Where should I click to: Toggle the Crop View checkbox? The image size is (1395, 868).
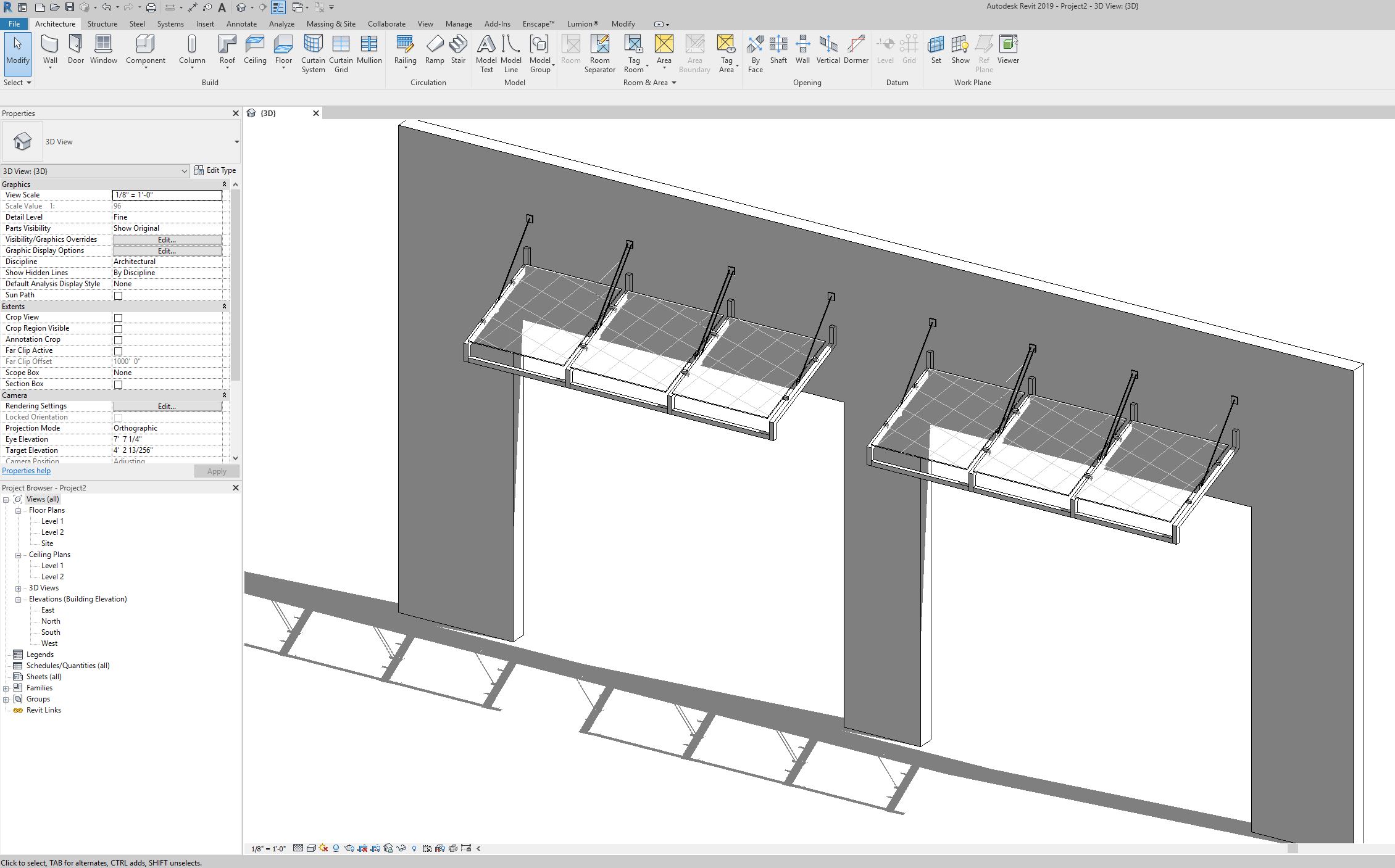click(x=118, y=318)
